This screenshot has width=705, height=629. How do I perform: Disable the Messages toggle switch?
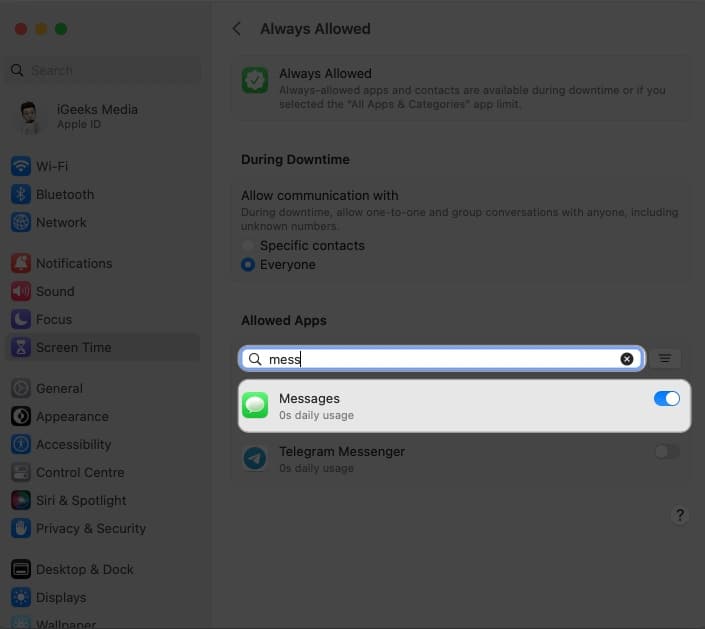click(x=666, y=398)
